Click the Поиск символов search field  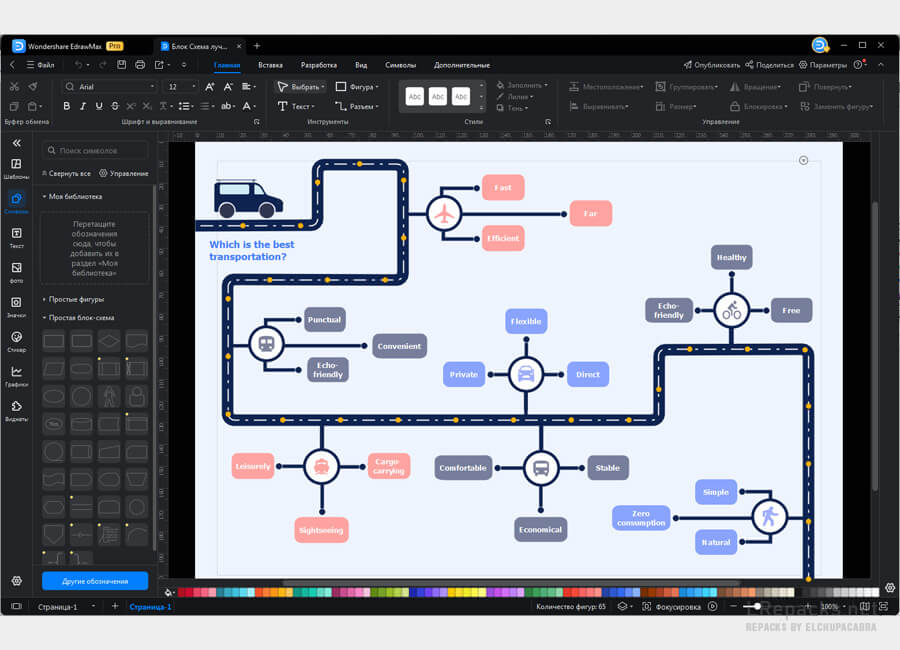(98, 151)
